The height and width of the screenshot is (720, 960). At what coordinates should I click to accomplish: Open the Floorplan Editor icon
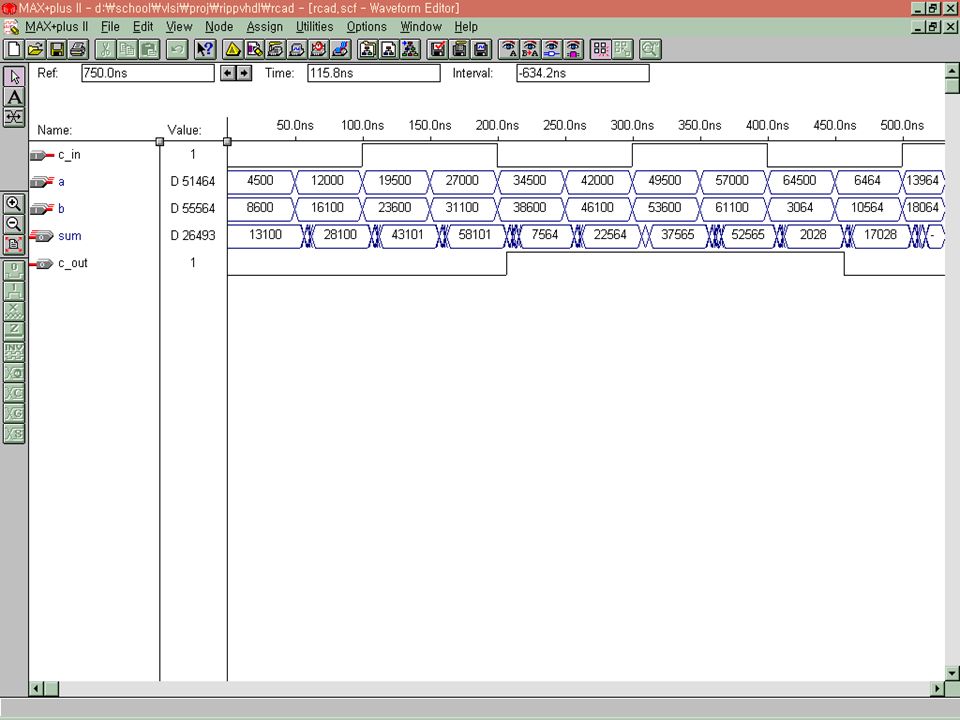click(x=254, y=49)
